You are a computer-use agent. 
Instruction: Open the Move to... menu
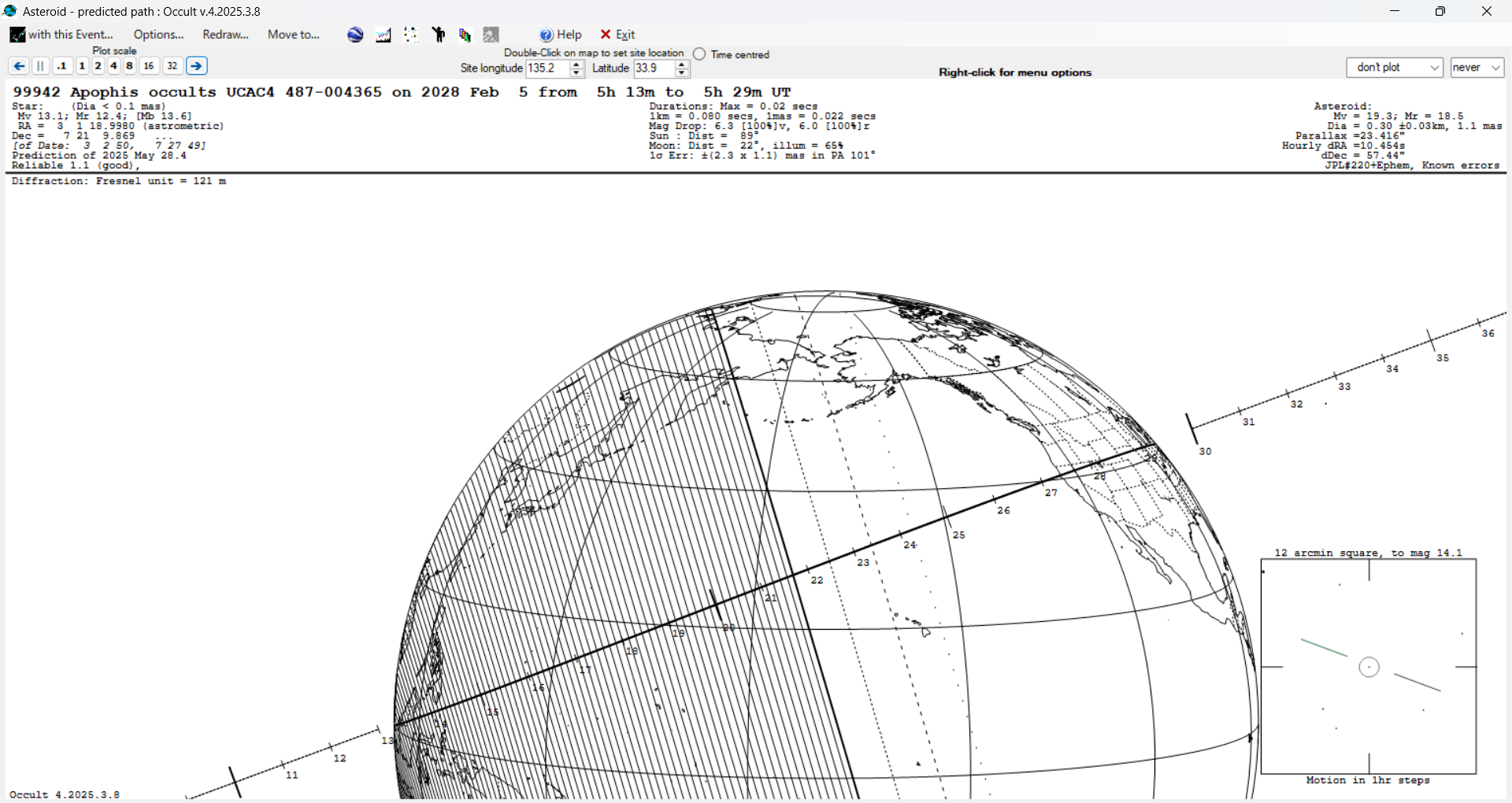[293, 35]
